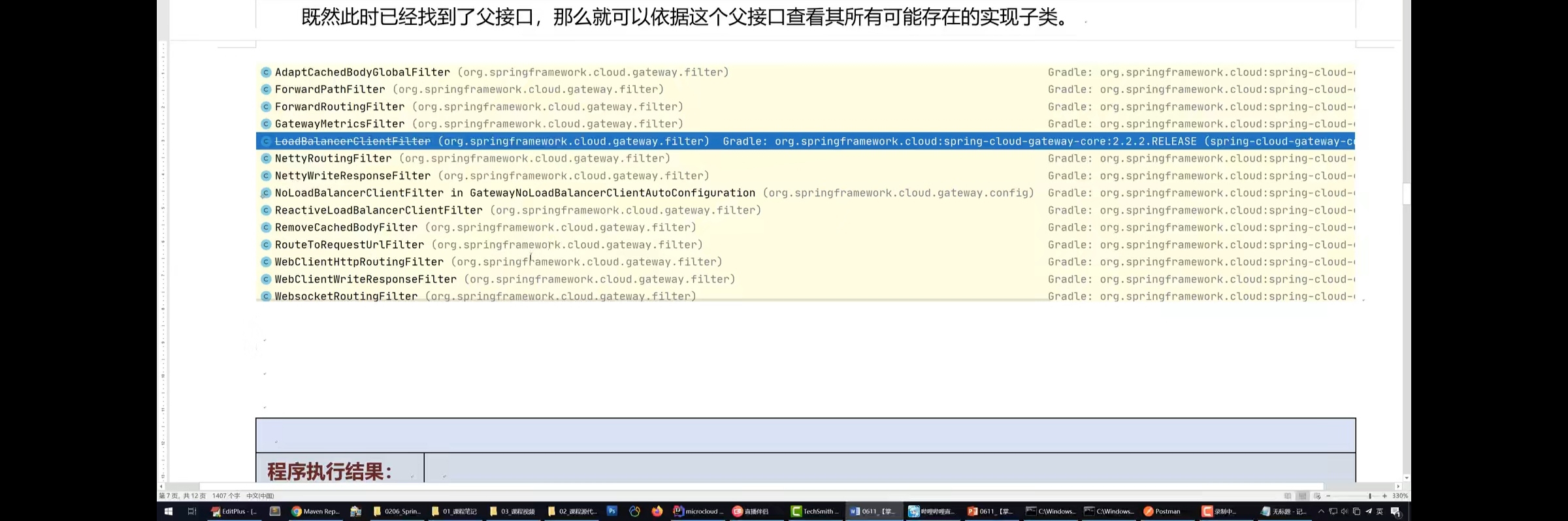Select NoLoadBalancerClientFilter row

click(806, 193)
